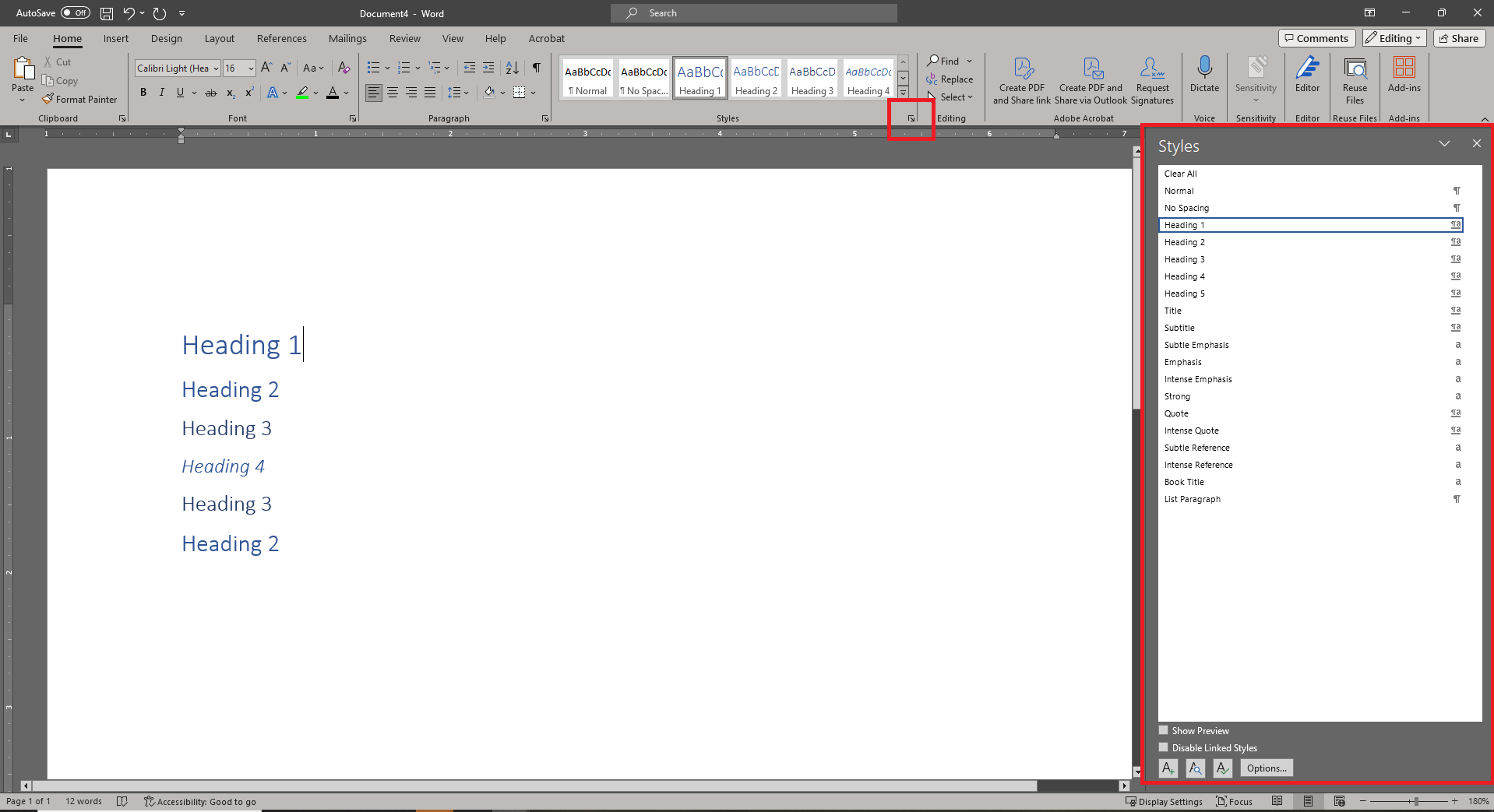This screenshot has height=812, width=1494.
Task: Open the Comments button
Action: [1316, 38]
